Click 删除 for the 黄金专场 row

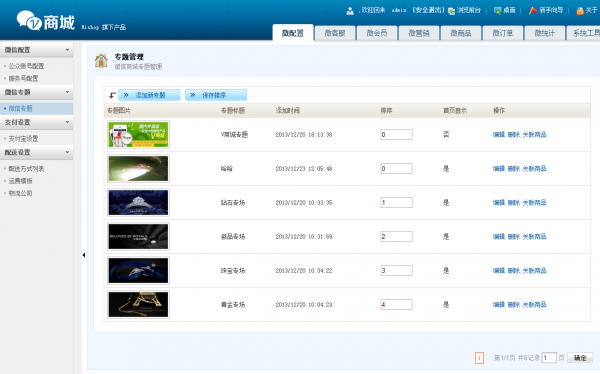(514, 305)
